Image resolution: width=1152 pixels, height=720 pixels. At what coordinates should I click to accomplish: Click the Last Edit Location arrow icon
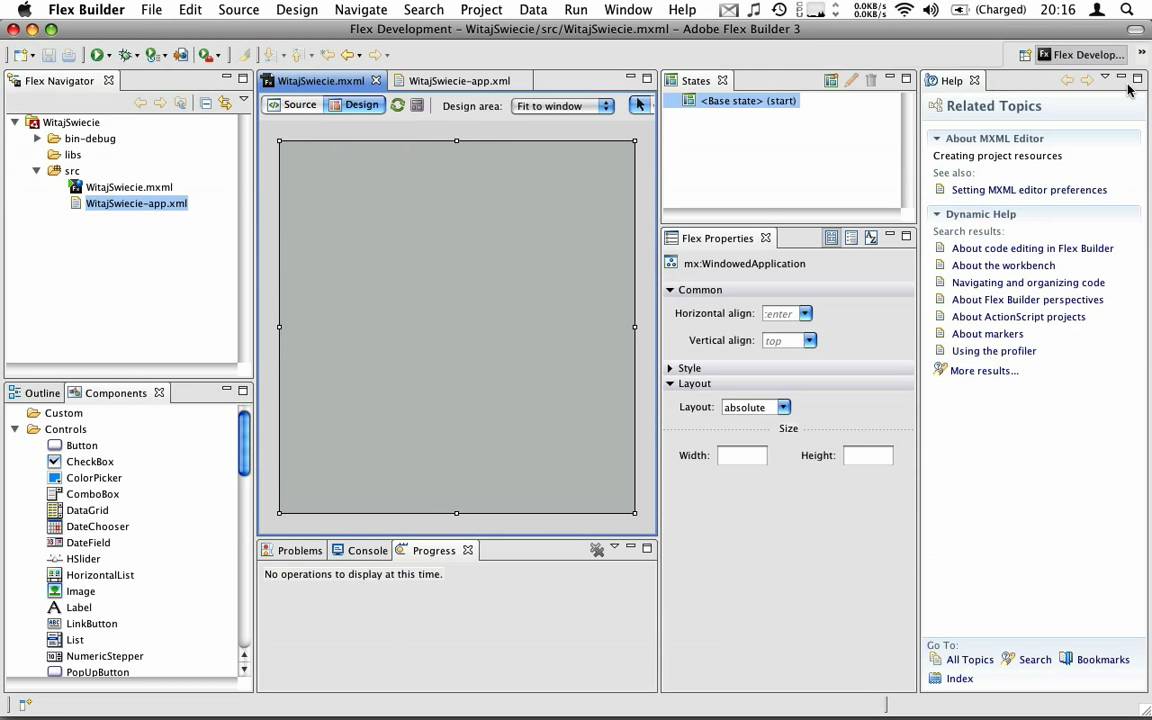tap(328, 55)
